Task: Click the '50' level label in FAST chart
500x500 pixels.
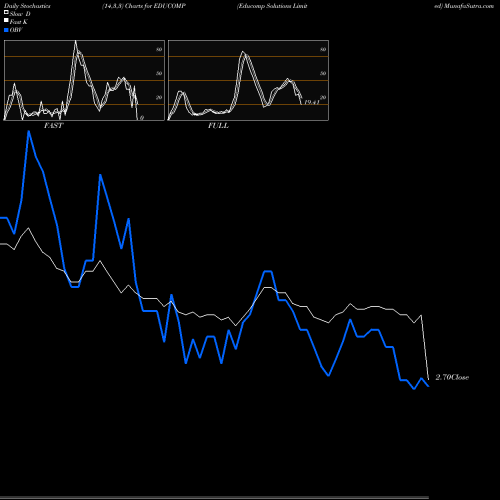Action: coord(159,73)
